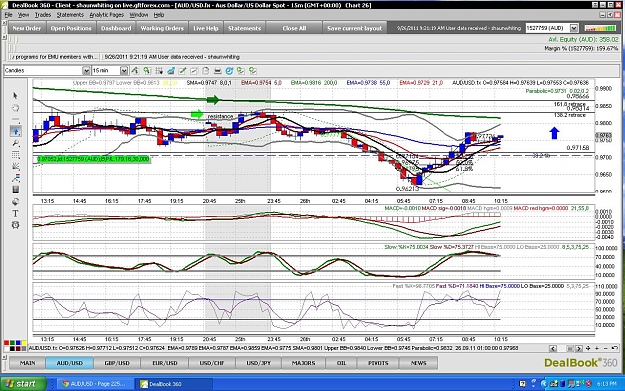Switch to AUD/USD - Page 225 taskbar window
Screen dimensions: 625x391
(x=94, y=384)
